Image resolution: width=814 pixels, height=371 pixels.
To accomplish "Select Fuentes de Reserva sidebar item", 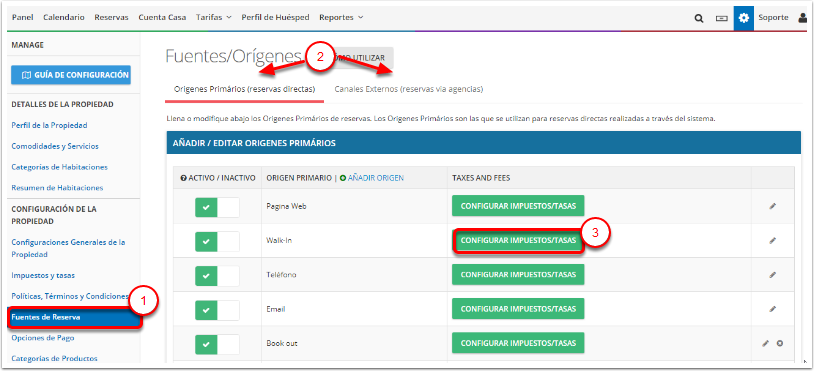I will pyautogui.click(x=74, y=318).
